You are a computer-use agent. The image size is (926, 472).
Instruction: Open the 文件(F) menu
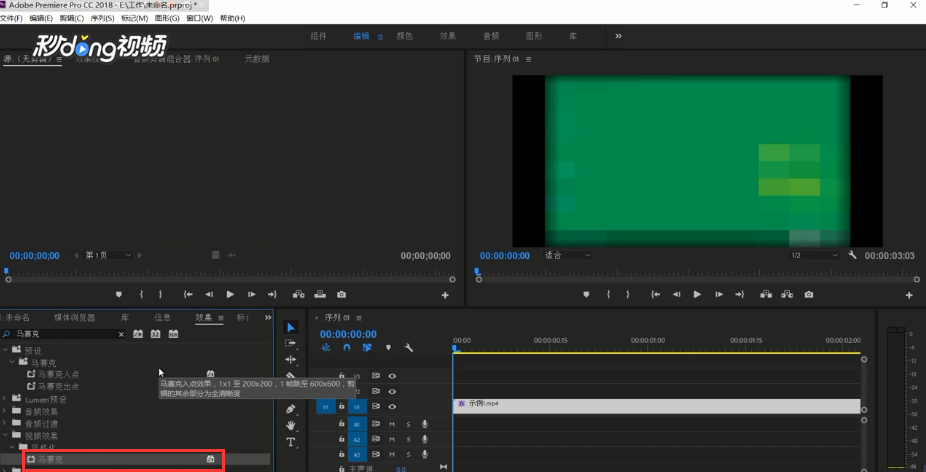click(x=11, y=18)
